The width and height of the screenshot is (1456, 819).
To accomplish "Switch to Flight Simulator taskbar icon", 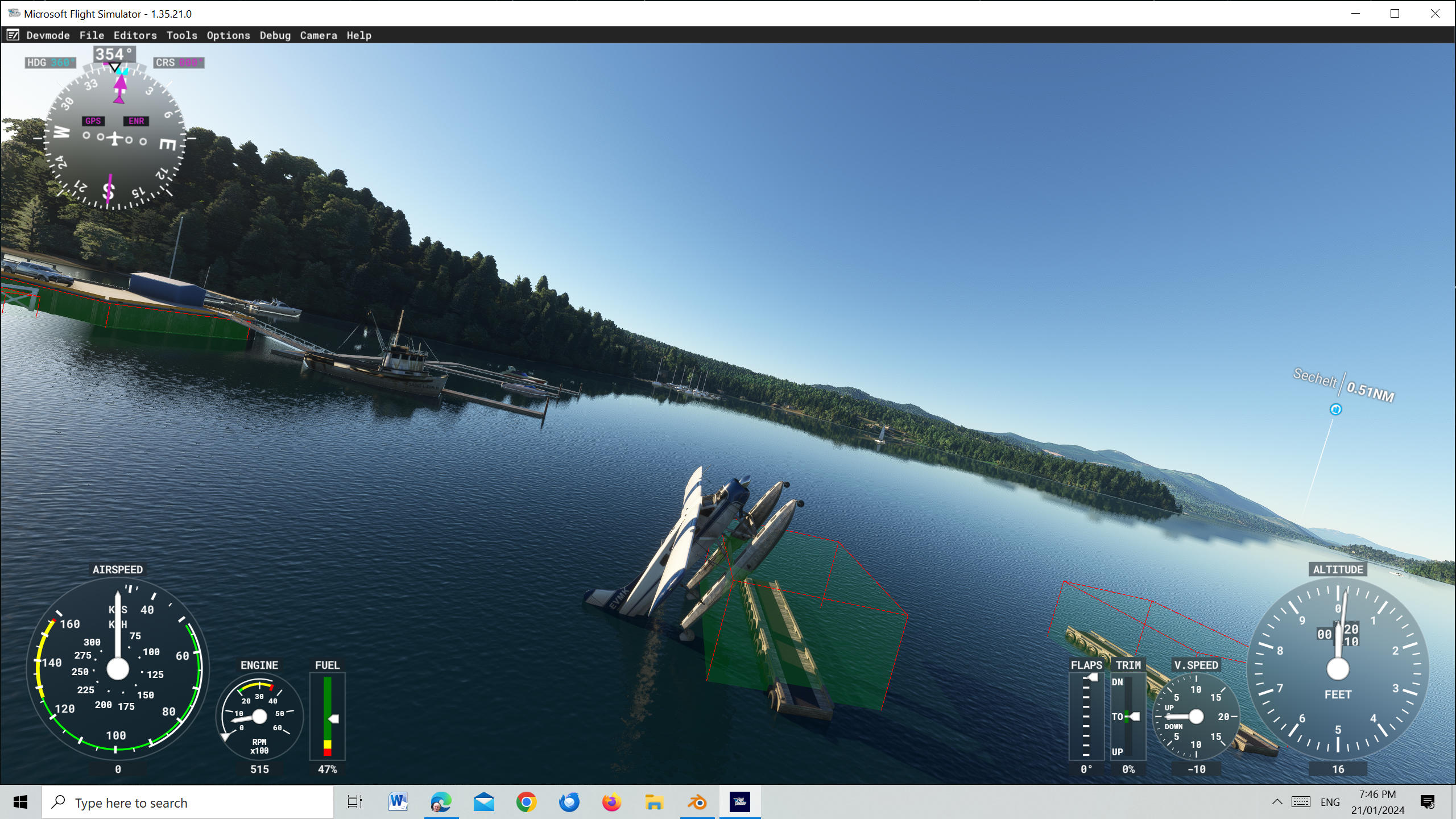I will coord(740,803).
